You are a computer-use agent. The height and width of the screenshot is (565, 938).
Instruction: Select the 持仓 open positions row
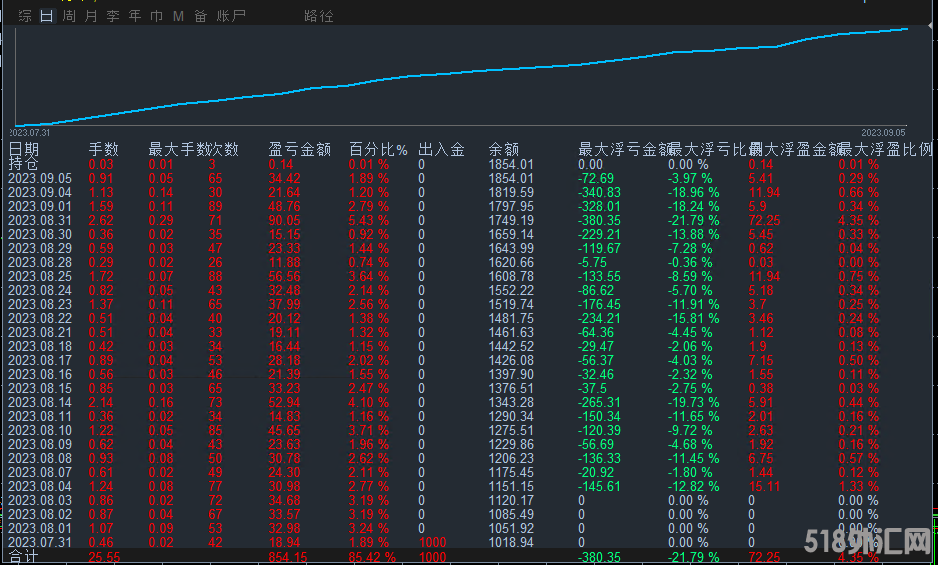pyautogui.click(x=24, y=164)
